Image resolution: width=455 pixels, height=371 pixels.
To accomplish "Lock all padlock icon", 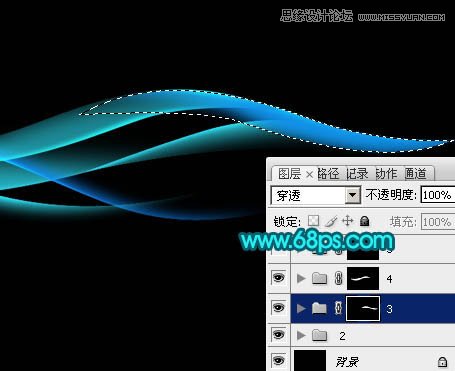I will (x=365, y=221).
